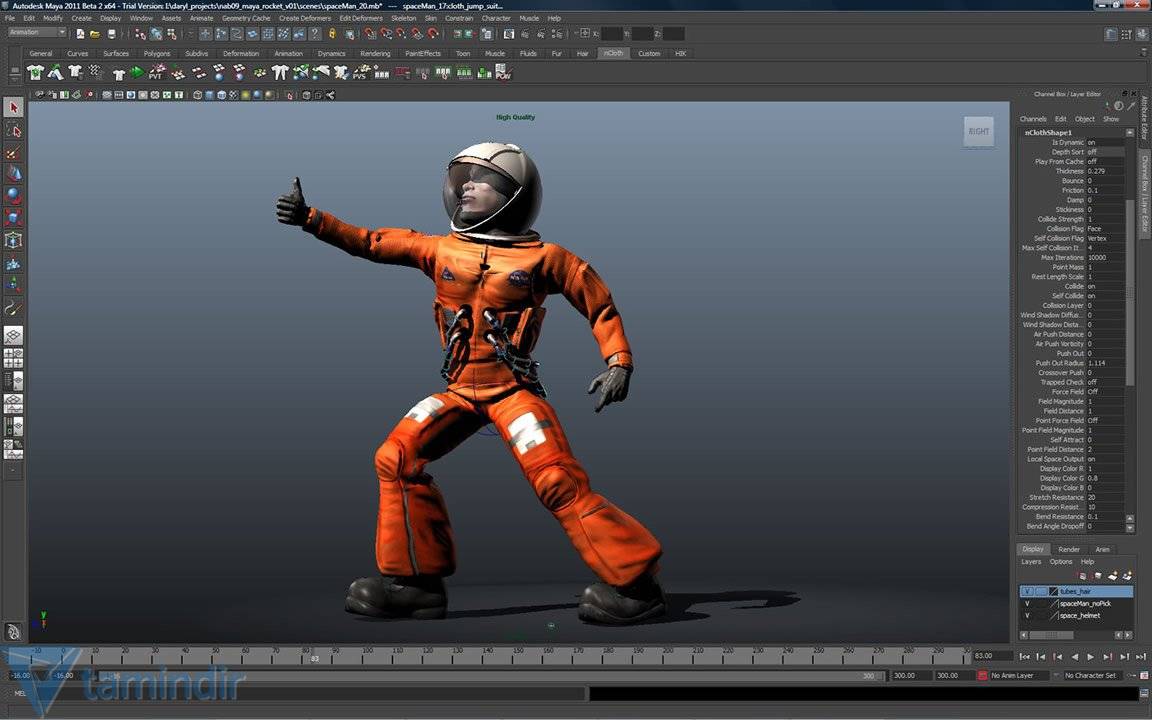Switch to the Dynamics shelf tab
This screenshot has height=720, width=1152.
tap(331, 53)
